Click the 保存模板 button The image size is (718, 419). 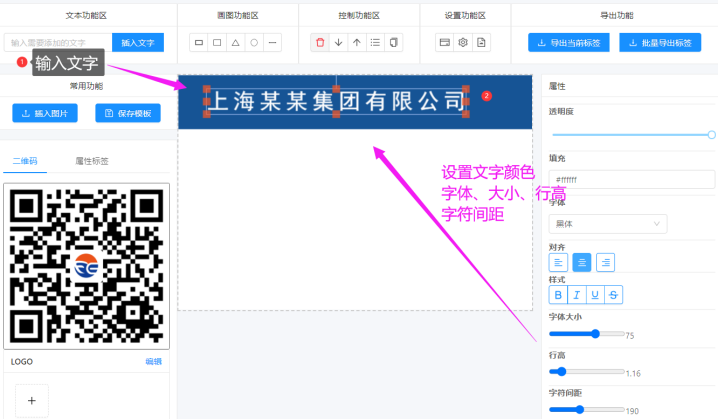(128, 113)
